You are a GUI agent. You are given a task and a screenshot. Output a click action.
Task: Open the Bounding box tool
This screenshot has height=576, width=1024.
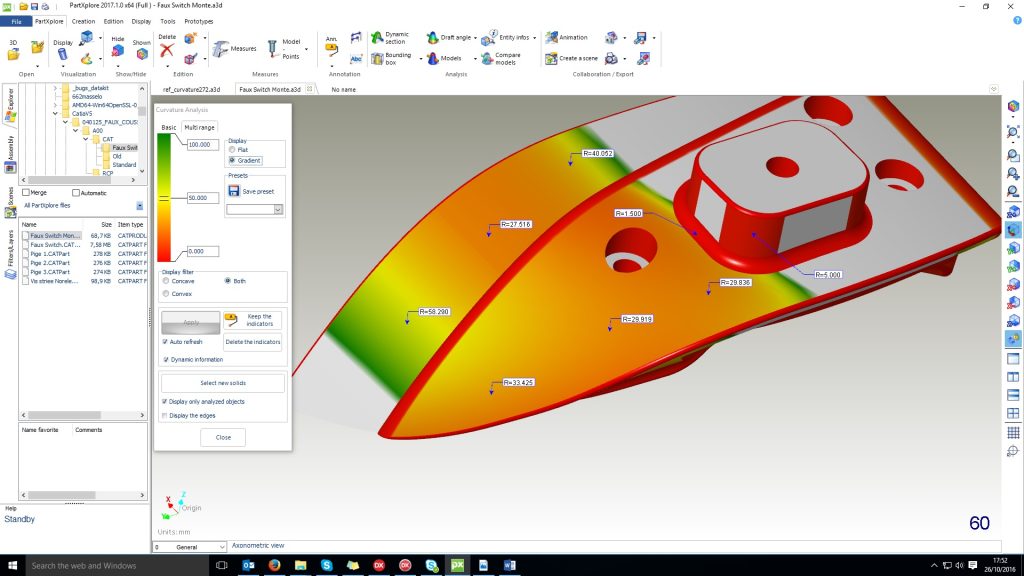coord(377,59)
